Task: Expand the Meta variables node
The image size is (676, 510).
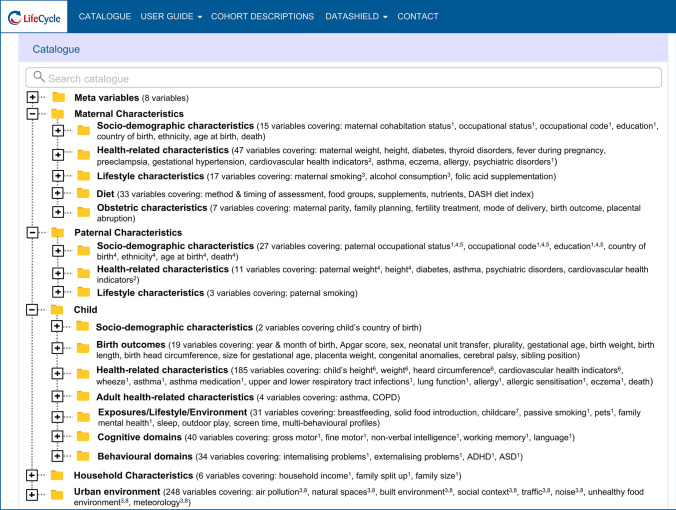Action: coord(32,98)
